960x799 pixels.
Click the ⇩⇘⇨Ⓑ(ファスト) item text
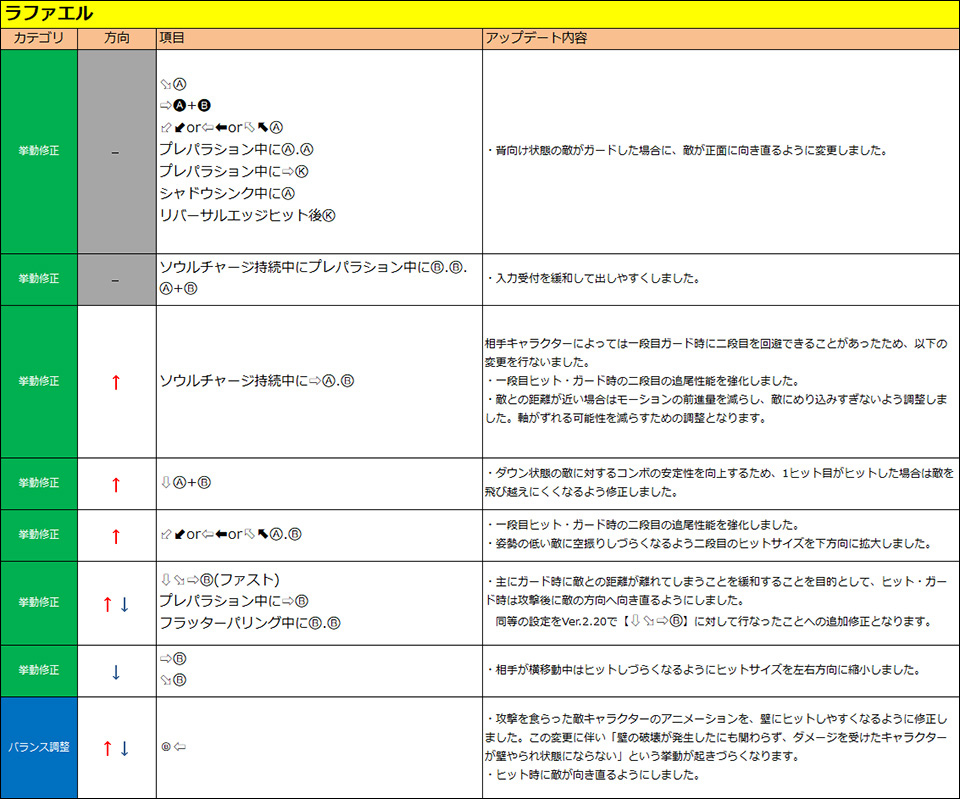click(219, 580)
